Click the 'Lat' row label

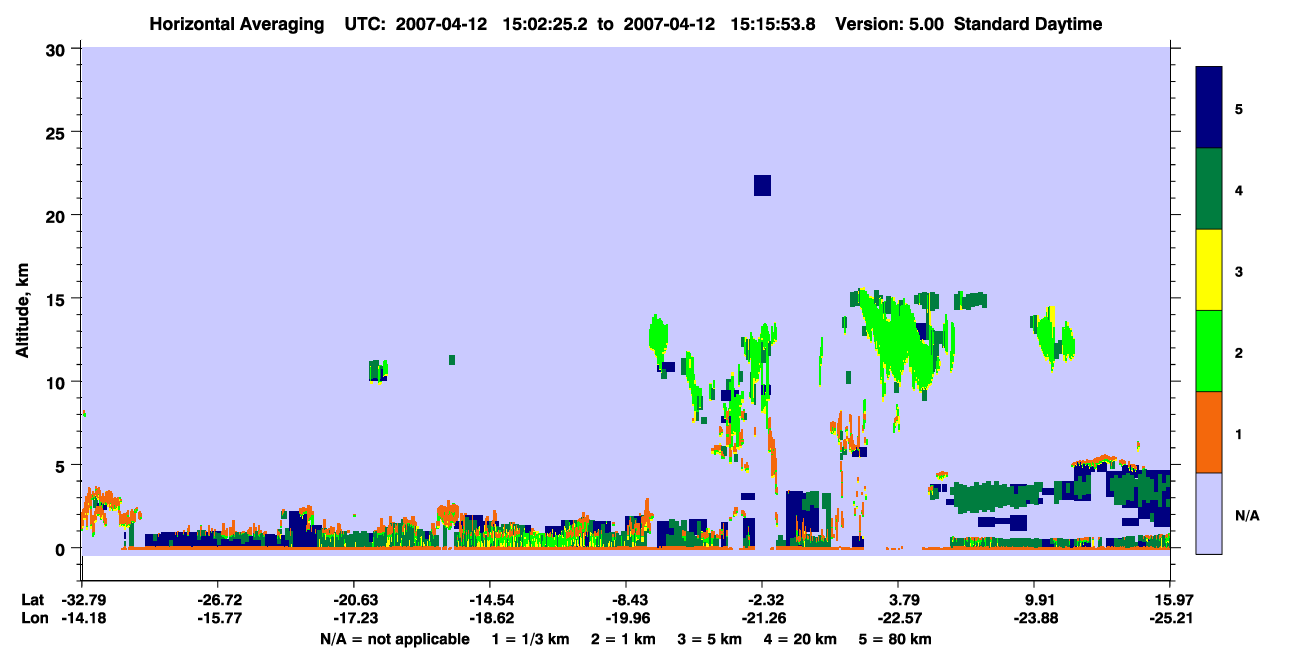(x=33, y=600)
